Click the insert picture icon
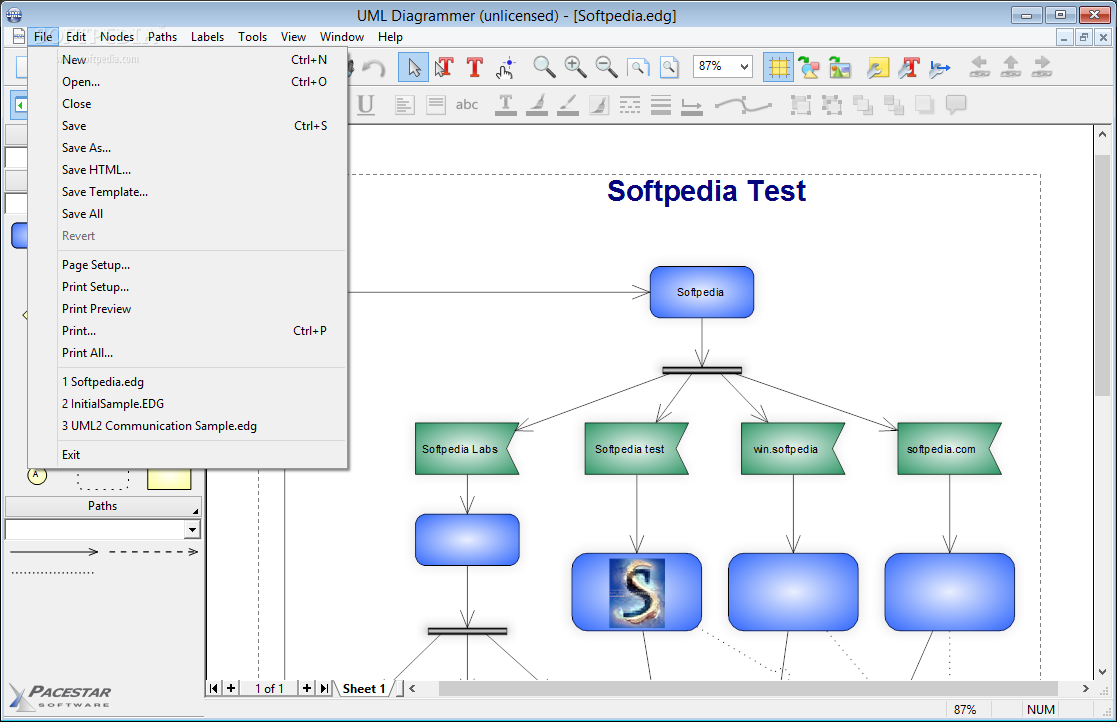This screenshot has width=1117, height=722. (x=840, y=68)
